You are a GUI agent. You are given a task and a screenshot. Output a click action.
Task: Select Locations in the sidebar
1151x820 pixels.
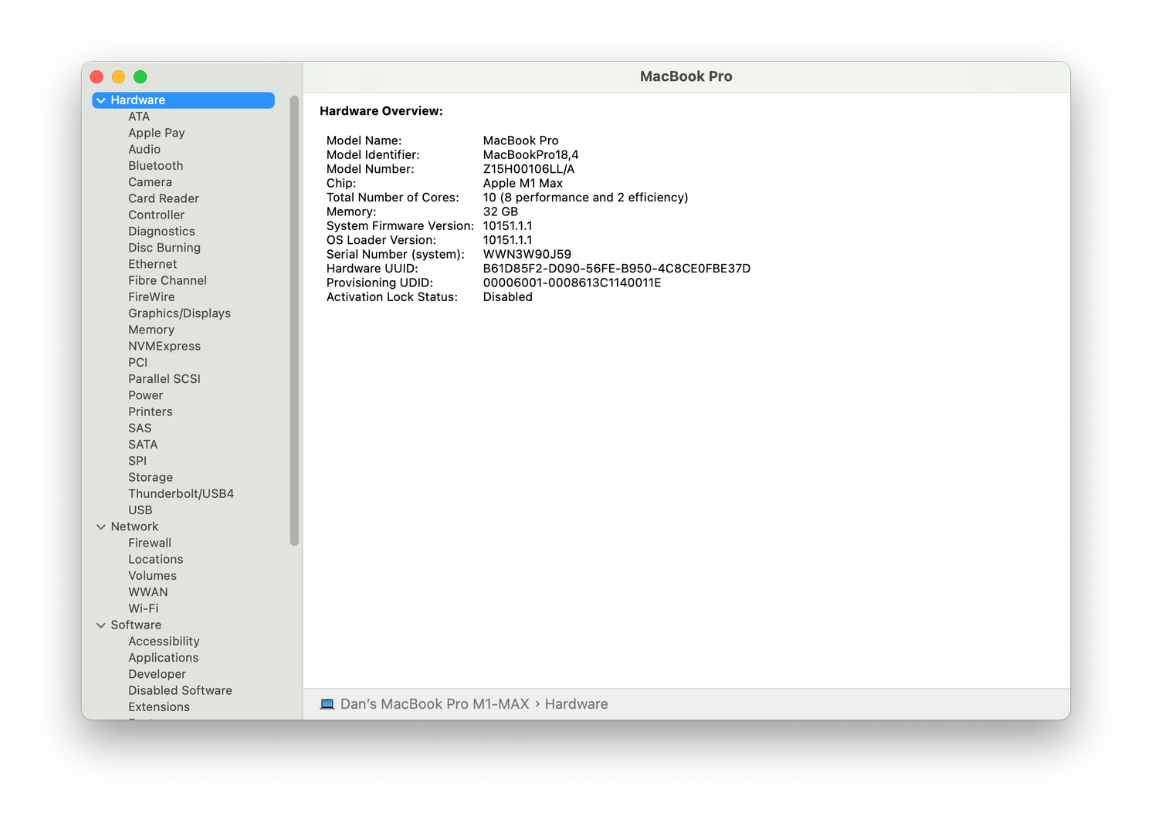click(156, 559)
